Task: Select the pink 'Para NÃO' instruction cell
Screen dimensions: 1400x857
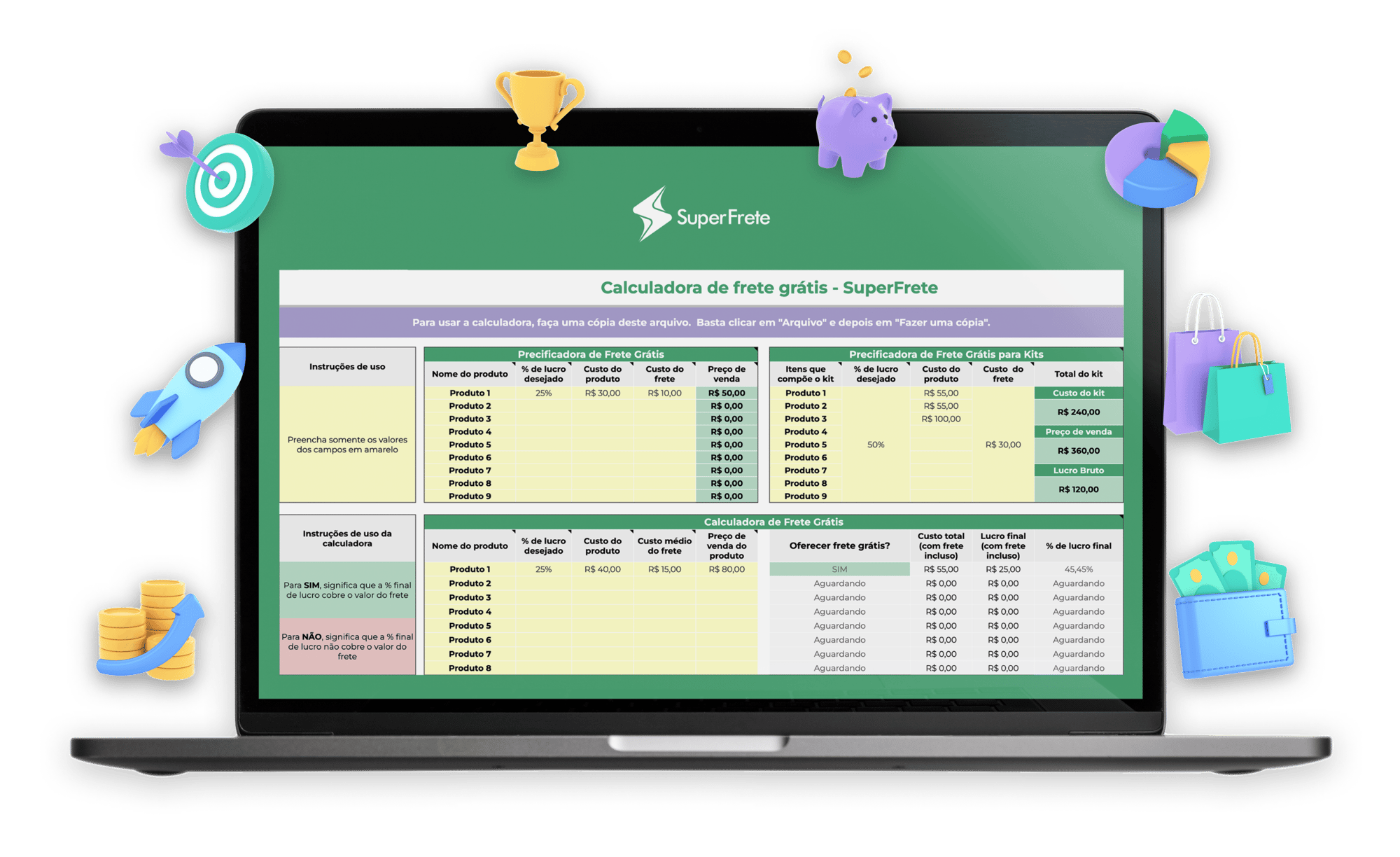Action: tap(347, 646)
